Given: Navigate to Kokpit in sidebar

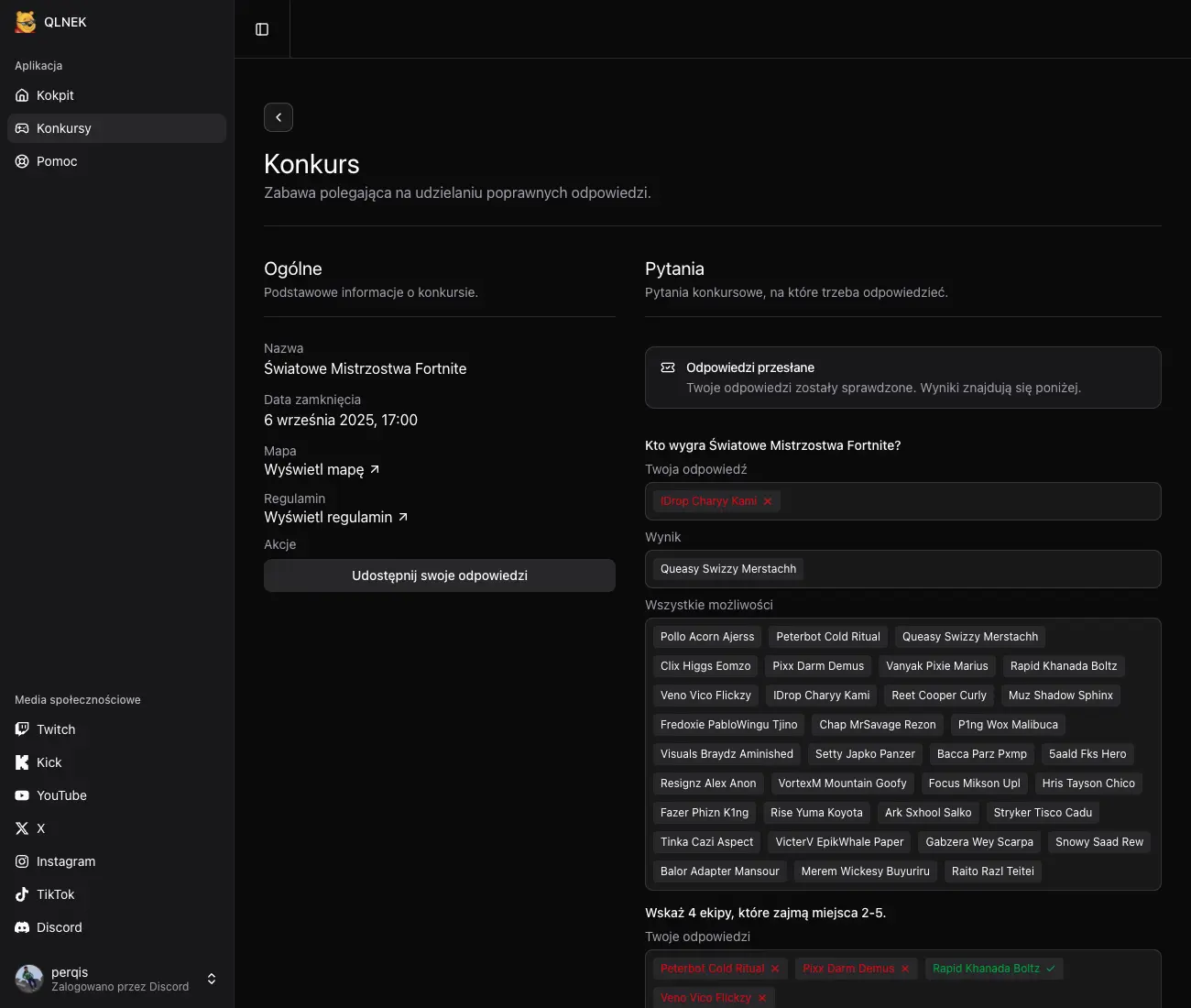Looking at the screenshot, I should (x=55, y=95).
